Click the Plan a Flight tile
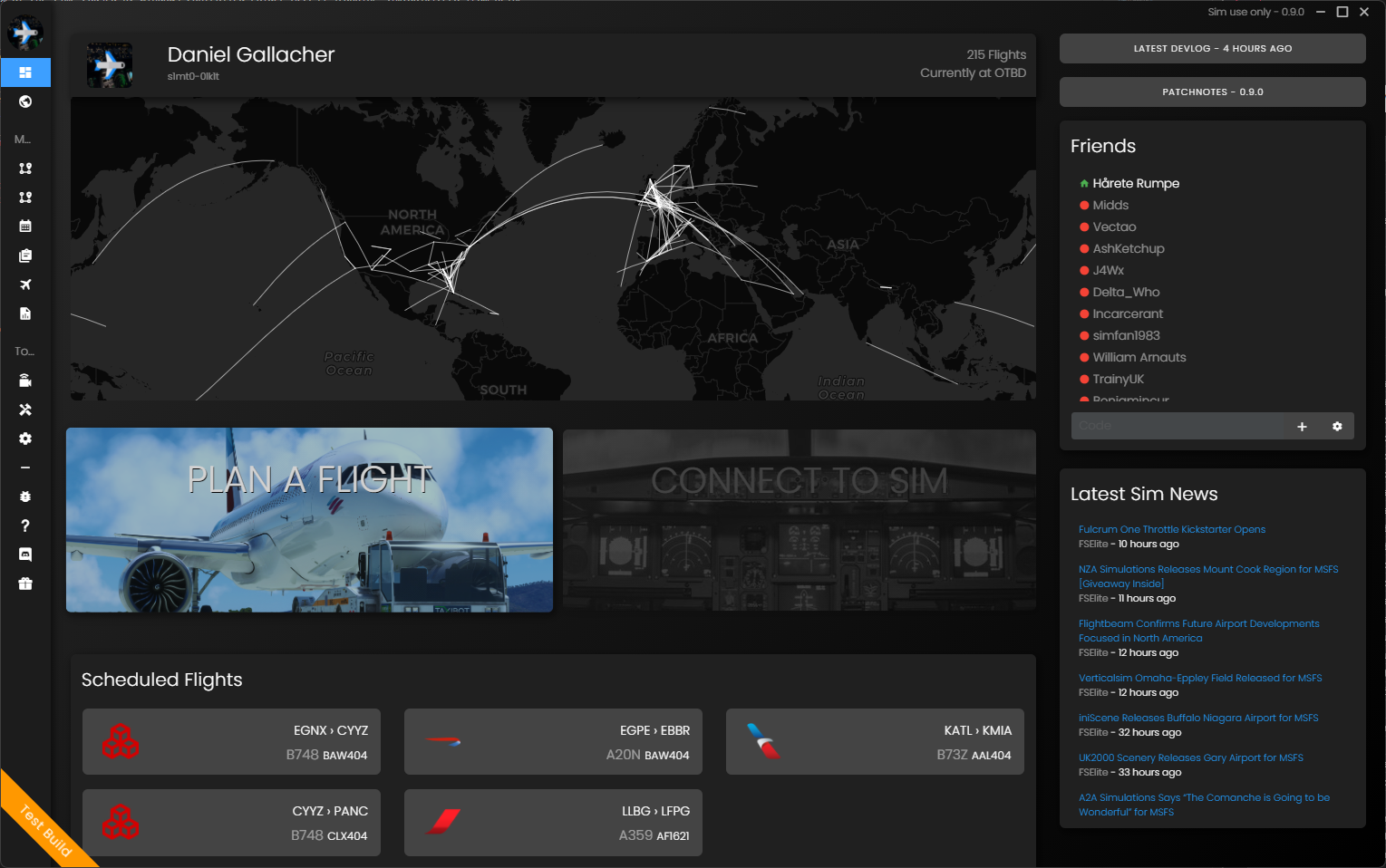 pos(309,520)
